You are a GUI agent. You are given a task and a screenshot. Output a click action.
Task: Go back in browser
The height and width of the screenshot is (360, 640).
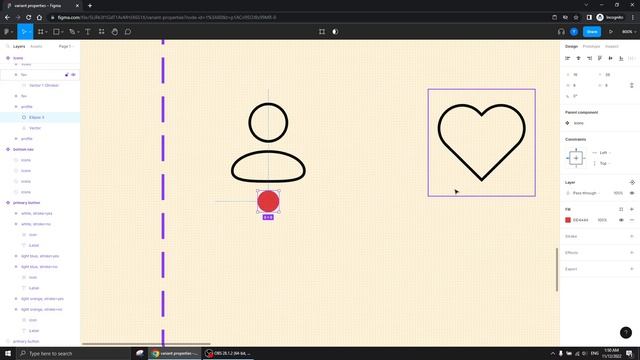7,18
